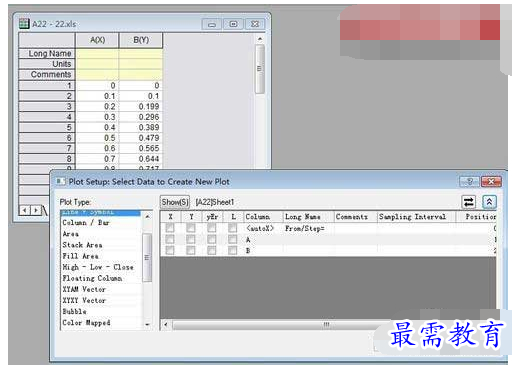Click worksheet cell with value 0.644
This screenshot has height=366, width=512.
pos(141,159)
